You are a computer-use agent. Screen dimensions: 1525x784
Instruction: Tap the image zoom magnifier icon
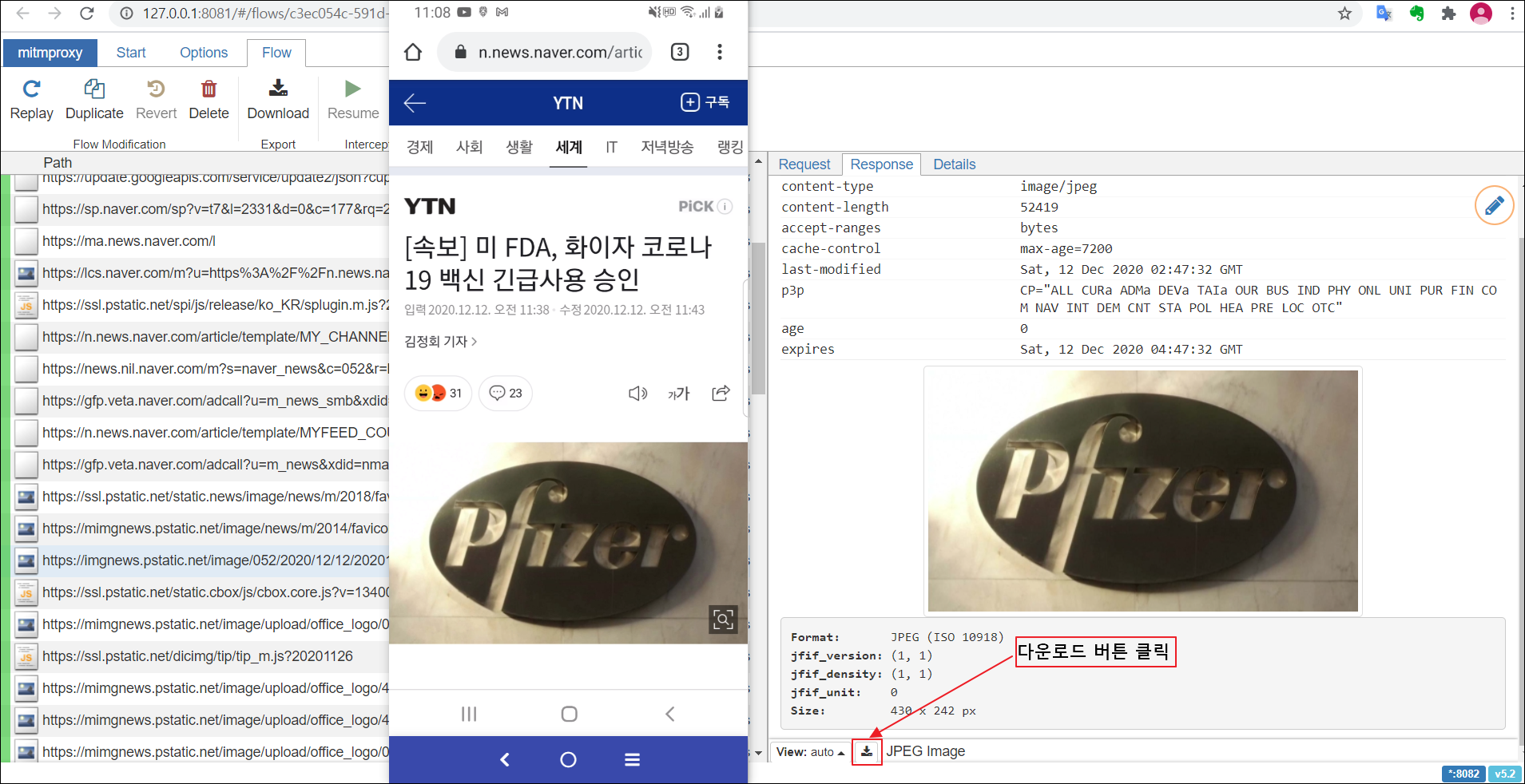[x=723, y=620]
